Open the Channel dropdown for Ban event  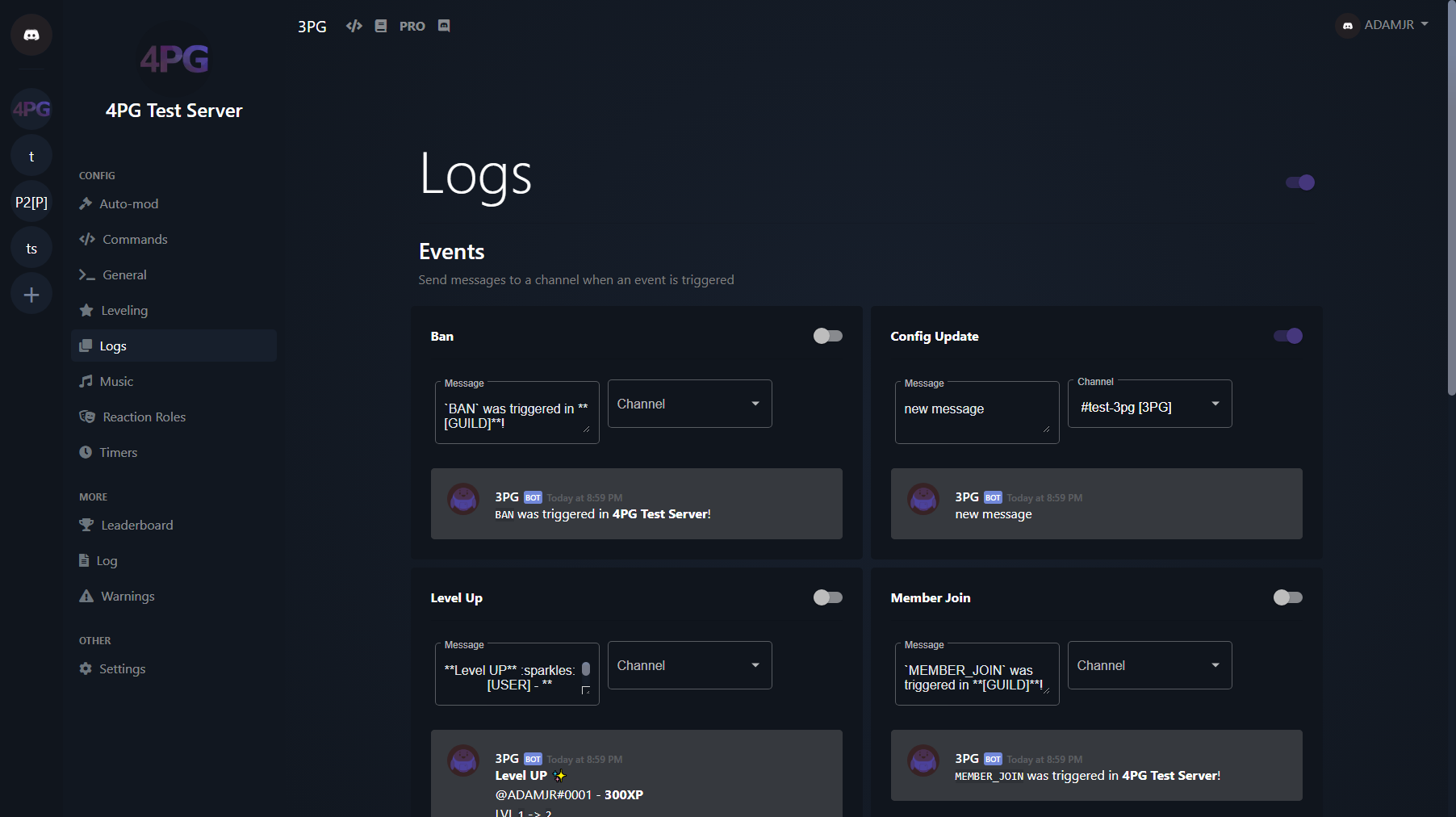688,404
